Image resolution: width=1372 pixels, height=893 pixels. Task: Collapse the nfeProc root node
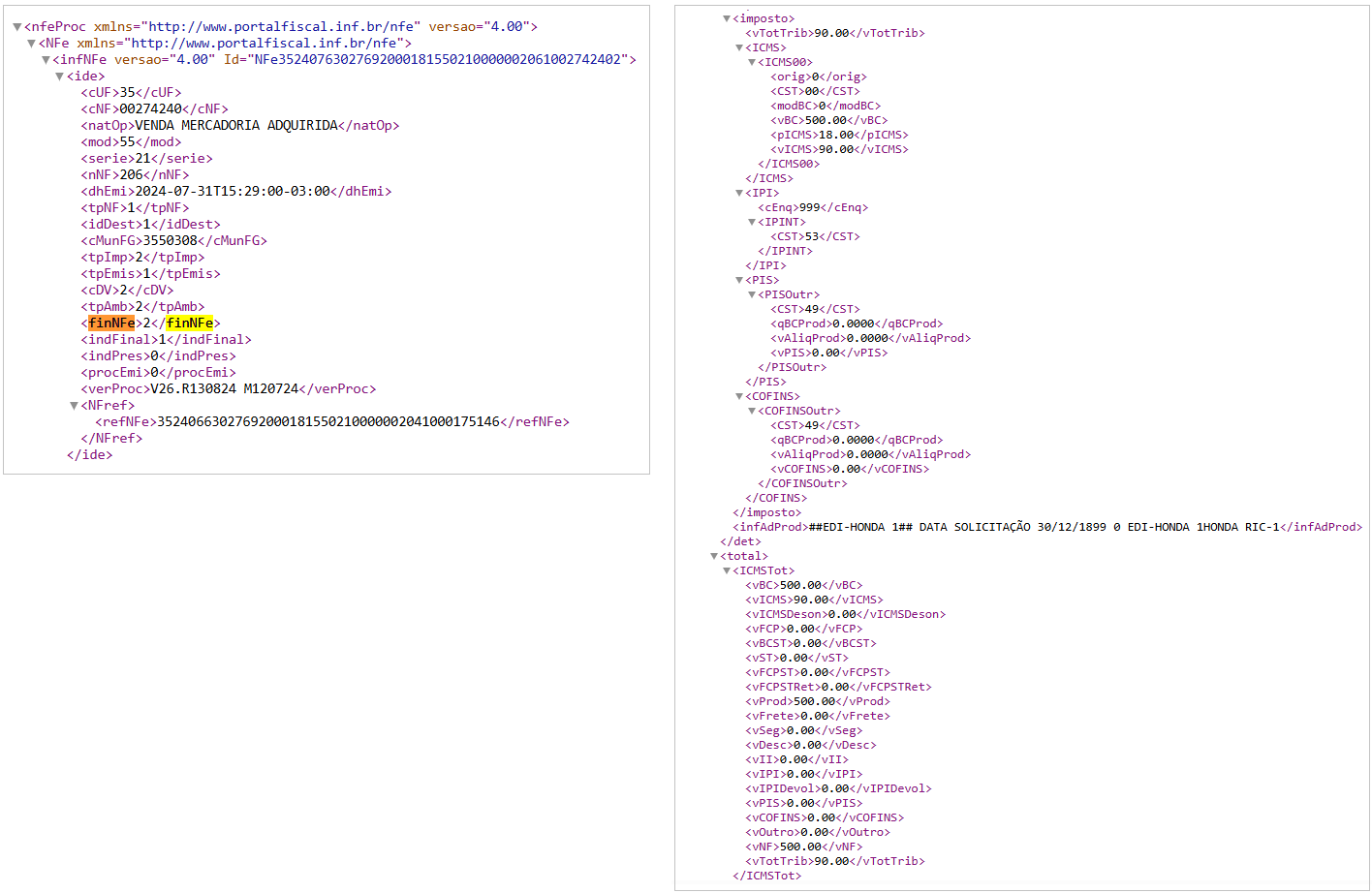point(17,27)
